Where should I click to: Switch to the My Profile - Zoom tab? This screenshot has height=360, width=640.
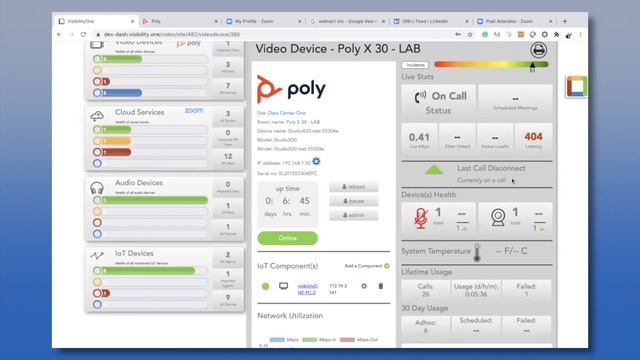pyautogui.click(x=264, y=21)
